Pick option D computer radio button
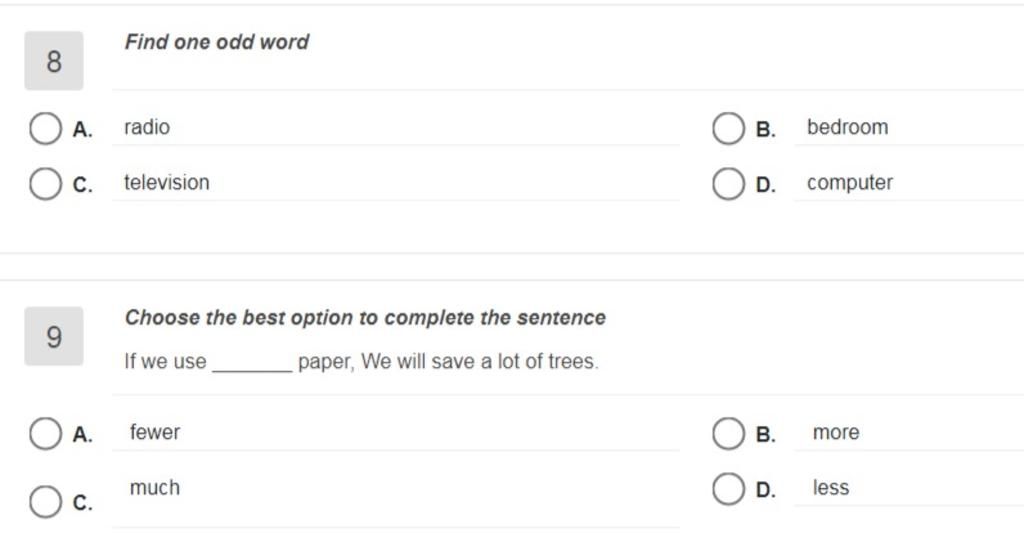This screenshot has height=533, width=1024. (x=728, y=184)
